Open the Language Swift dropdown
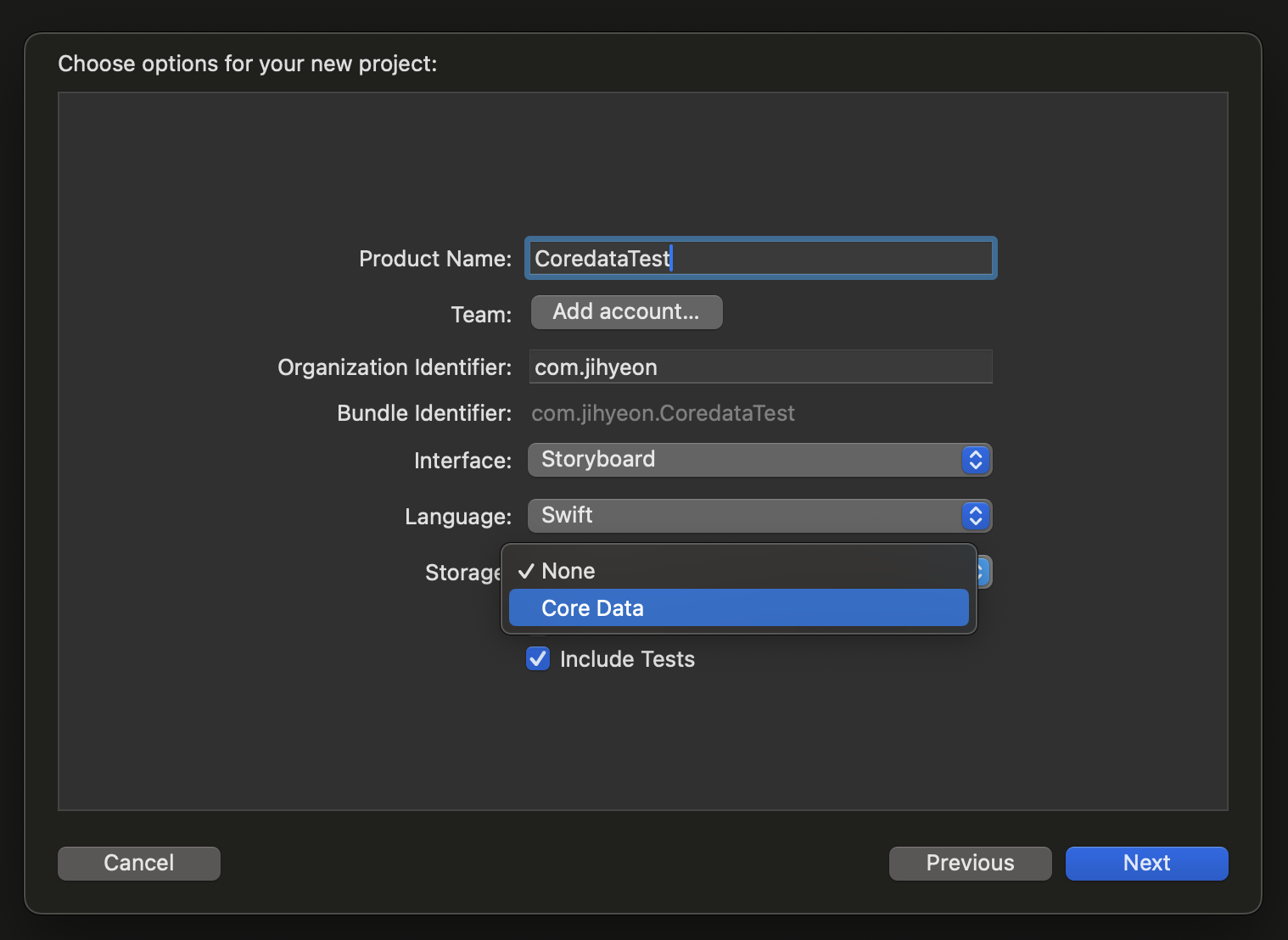Screen dimensions: 1288x940 [760, 516]
